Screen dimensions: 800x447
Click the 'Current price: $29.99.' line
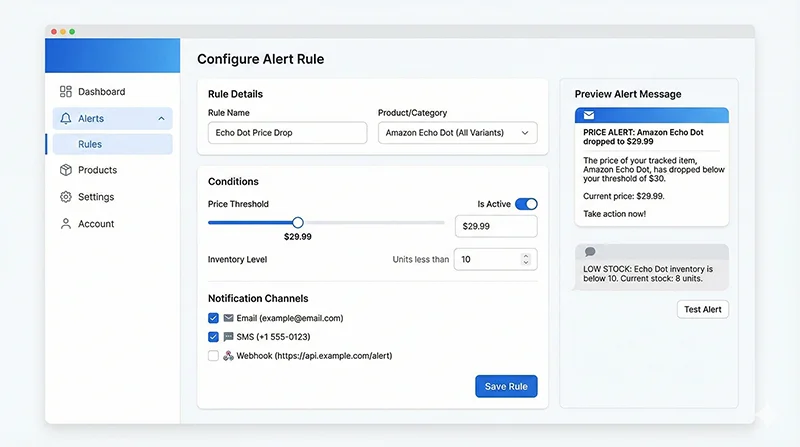tap(624, 196)
